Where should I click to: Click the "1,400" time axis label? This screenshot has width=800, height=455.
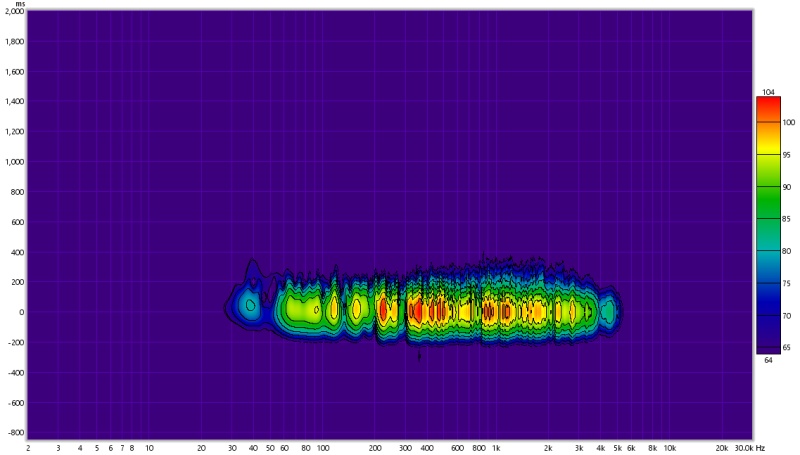click(x=14, y=102)
